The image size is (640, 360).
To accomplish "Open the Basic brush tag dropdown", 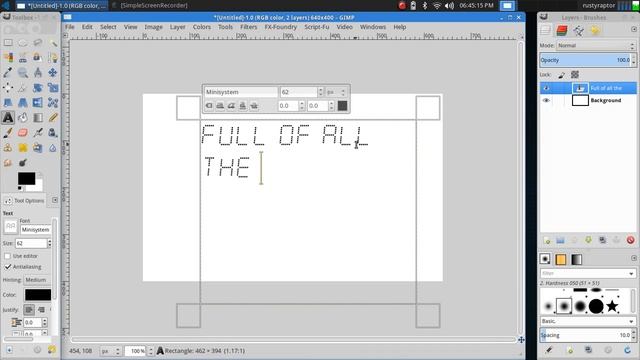I will point(587,321).
